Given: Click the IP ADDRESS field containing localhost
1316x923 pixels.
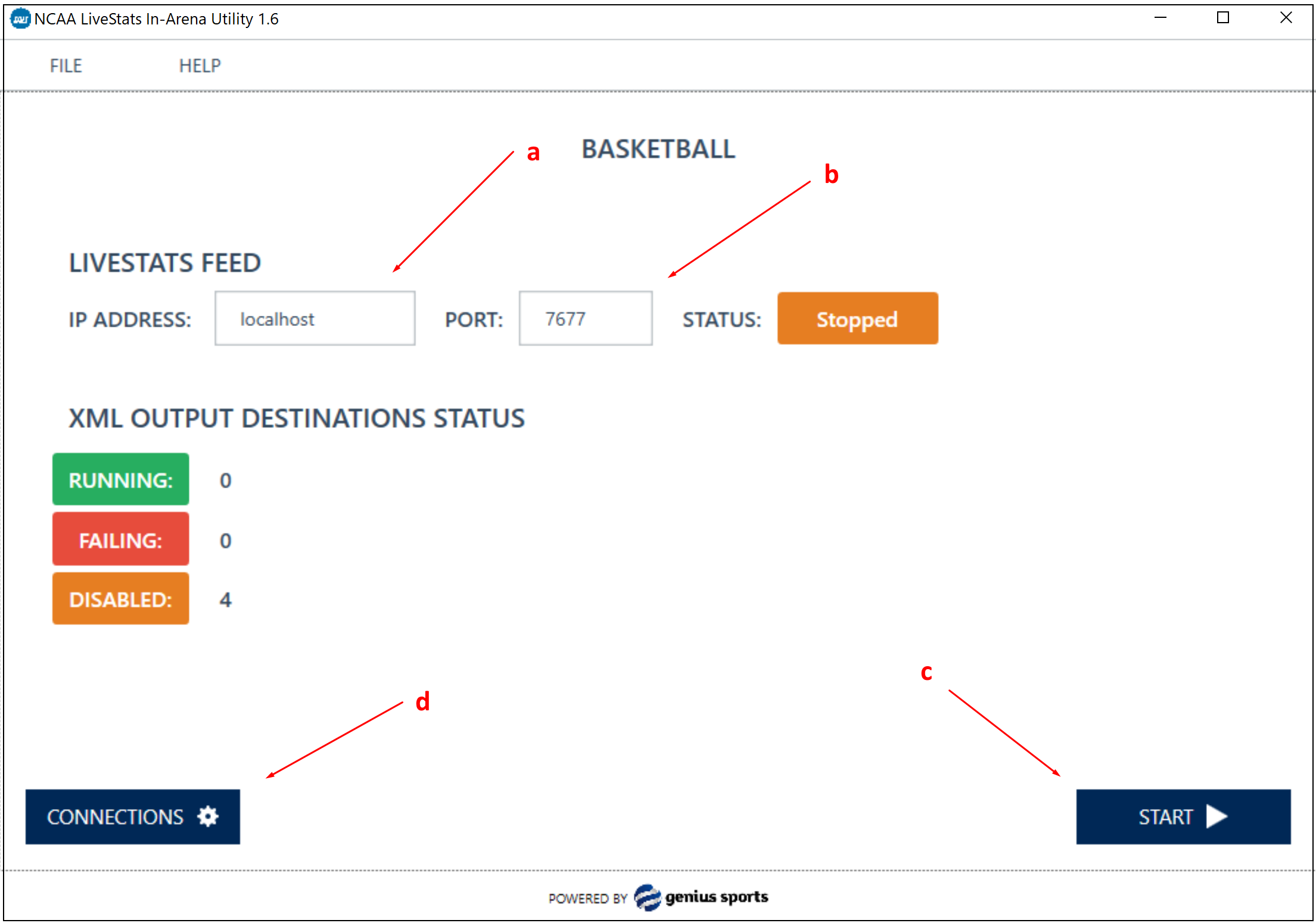Looking at the screenshot, I should tap(315, 319).
